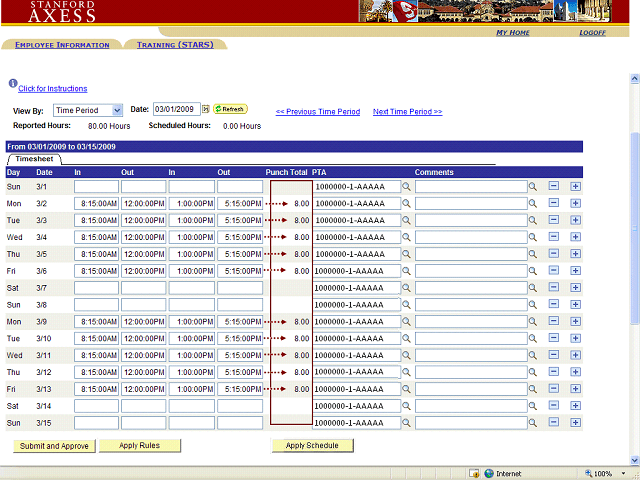Remove the Mon 3/9 row using minus icon
The height and width of the screenshot is (480, 640).
point(554,322)
